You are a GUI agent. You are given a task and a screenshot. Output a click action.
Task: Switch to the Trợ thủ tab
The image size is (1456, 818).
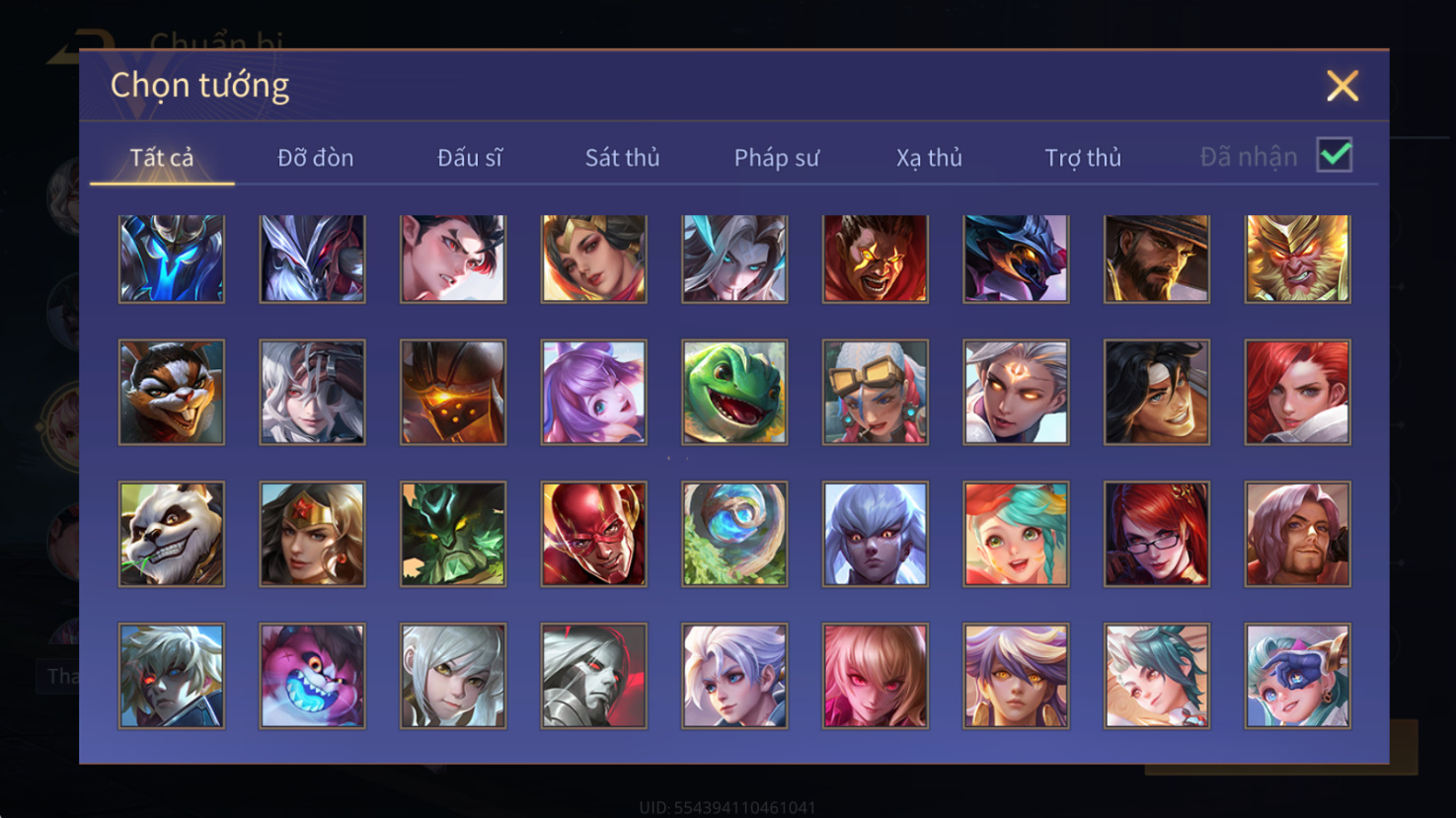click(1083, 158)
